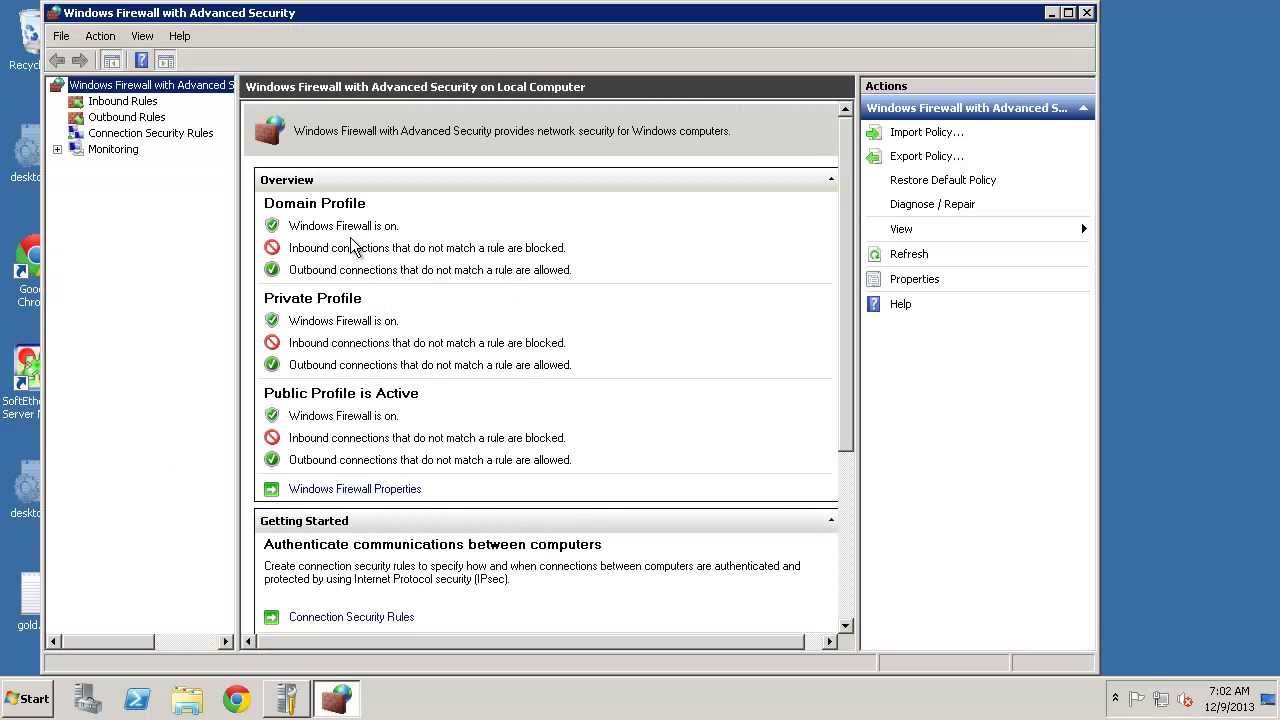Click the Properties icon in Actions pane
This screenshot has width=1280, height=720.
pos(874,279)
